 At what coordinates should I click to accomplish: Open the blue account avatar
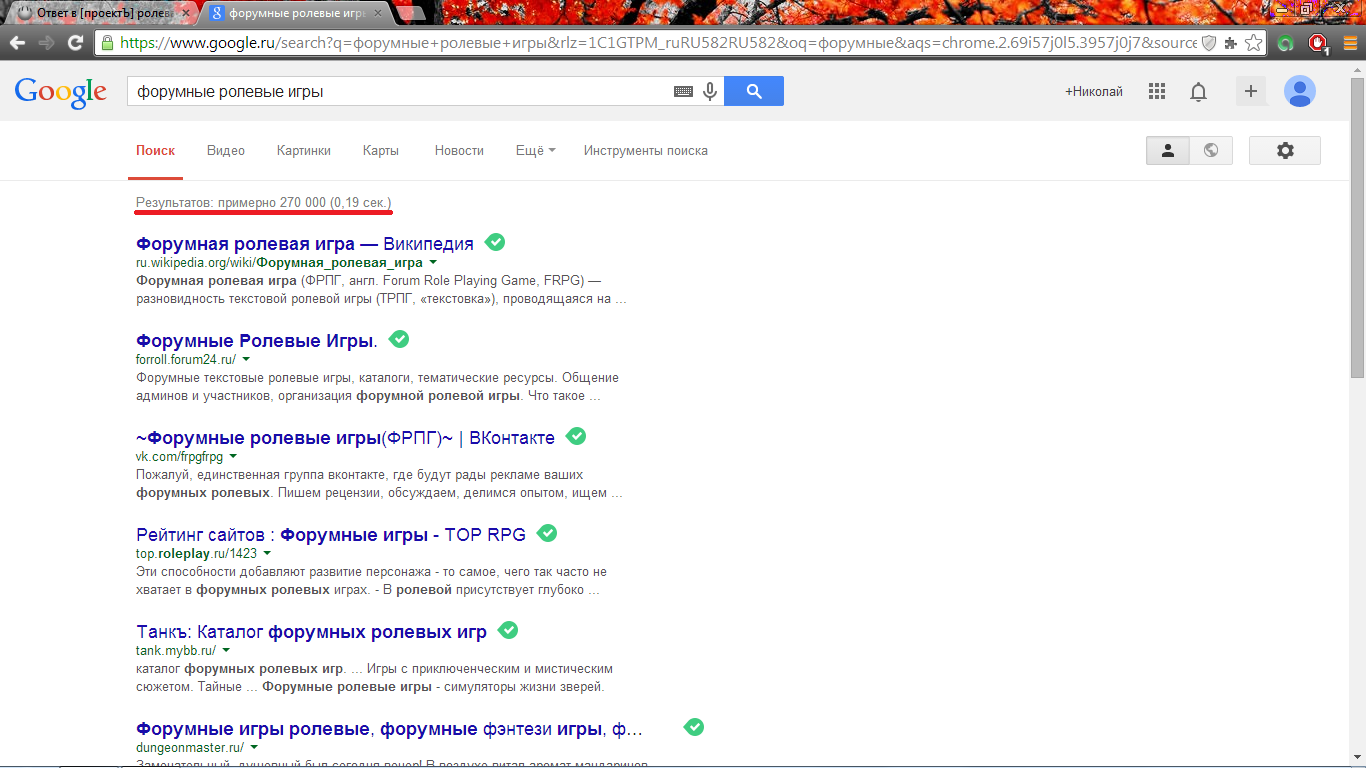(x=1300, y=91)
